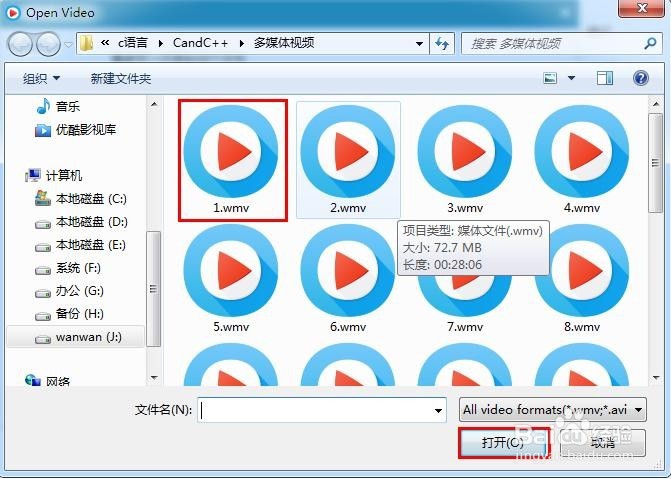Open 本地磁盘 (E:) drive
Image resolution: width=671 pixels, height=479 pixels.
pyautogui.click(x=80, y=245)
